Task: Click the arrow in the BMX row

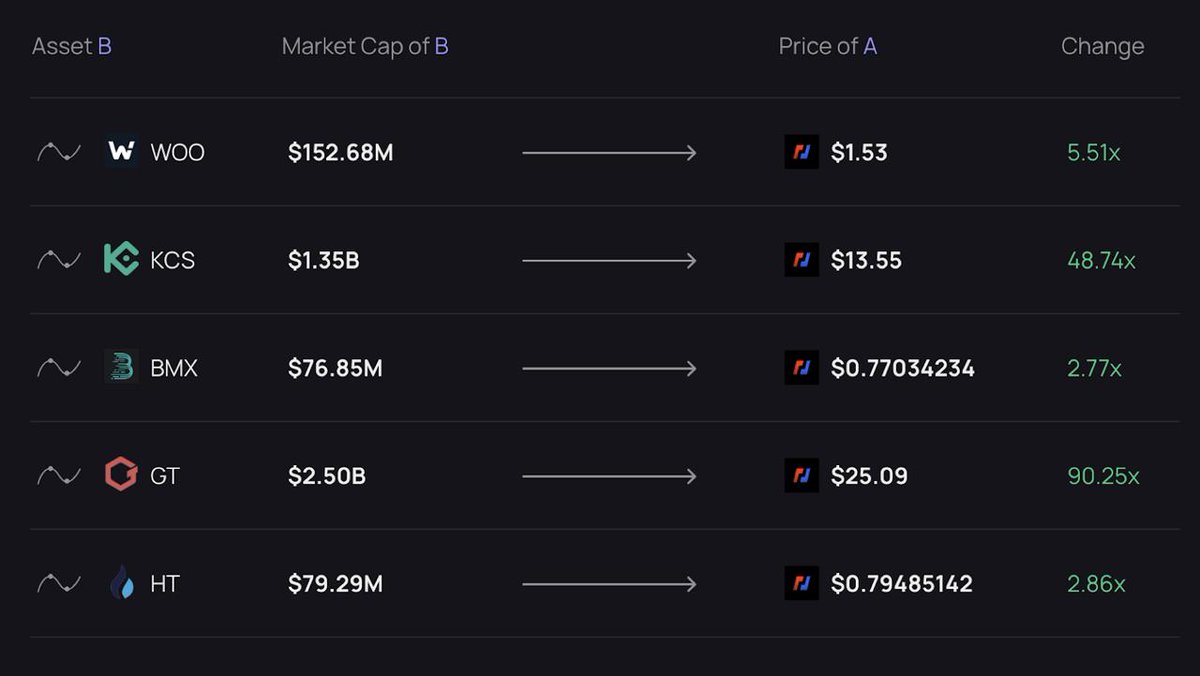Action: (609, 368)
